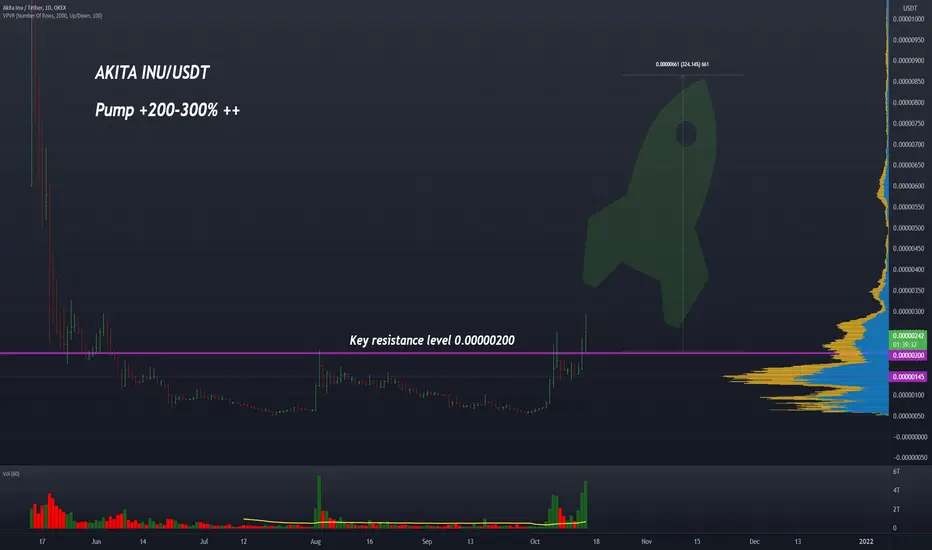Viewport: 932px width, 550px height.
Task: Click the 0.00000300 price axis tick
Action: pos(909,312)
